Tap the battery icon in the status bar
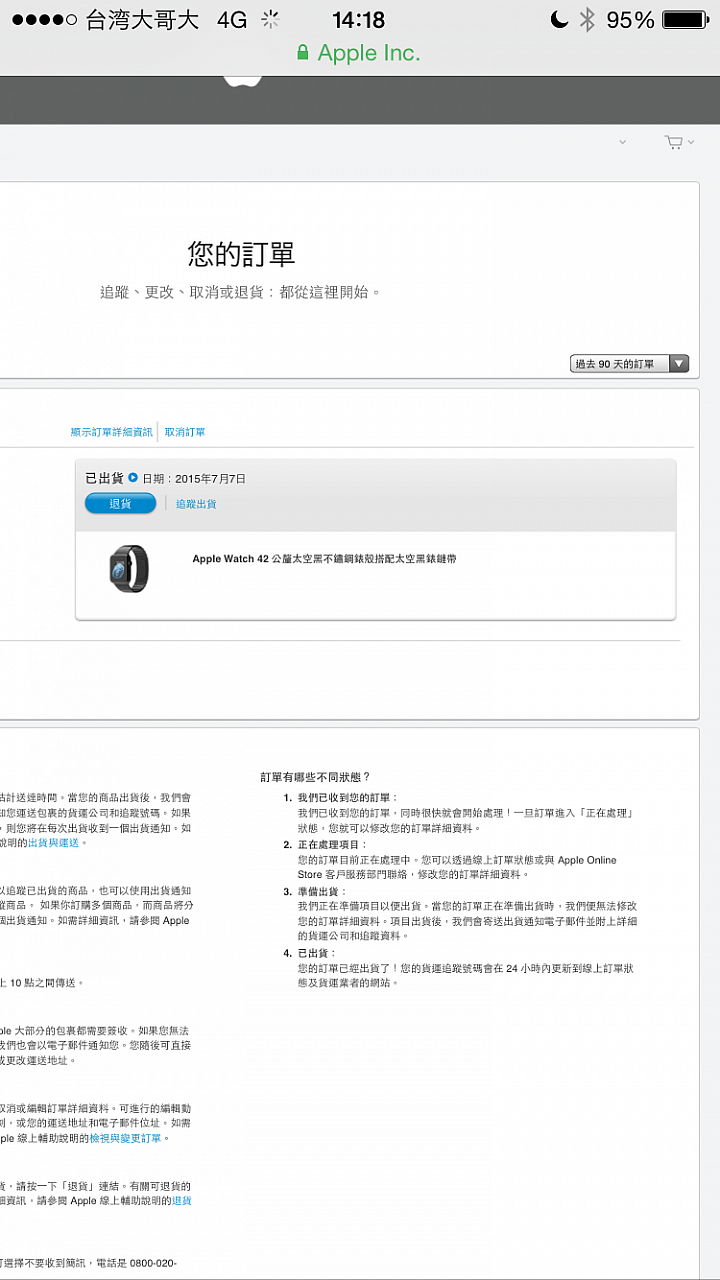 tap(685, 20)
